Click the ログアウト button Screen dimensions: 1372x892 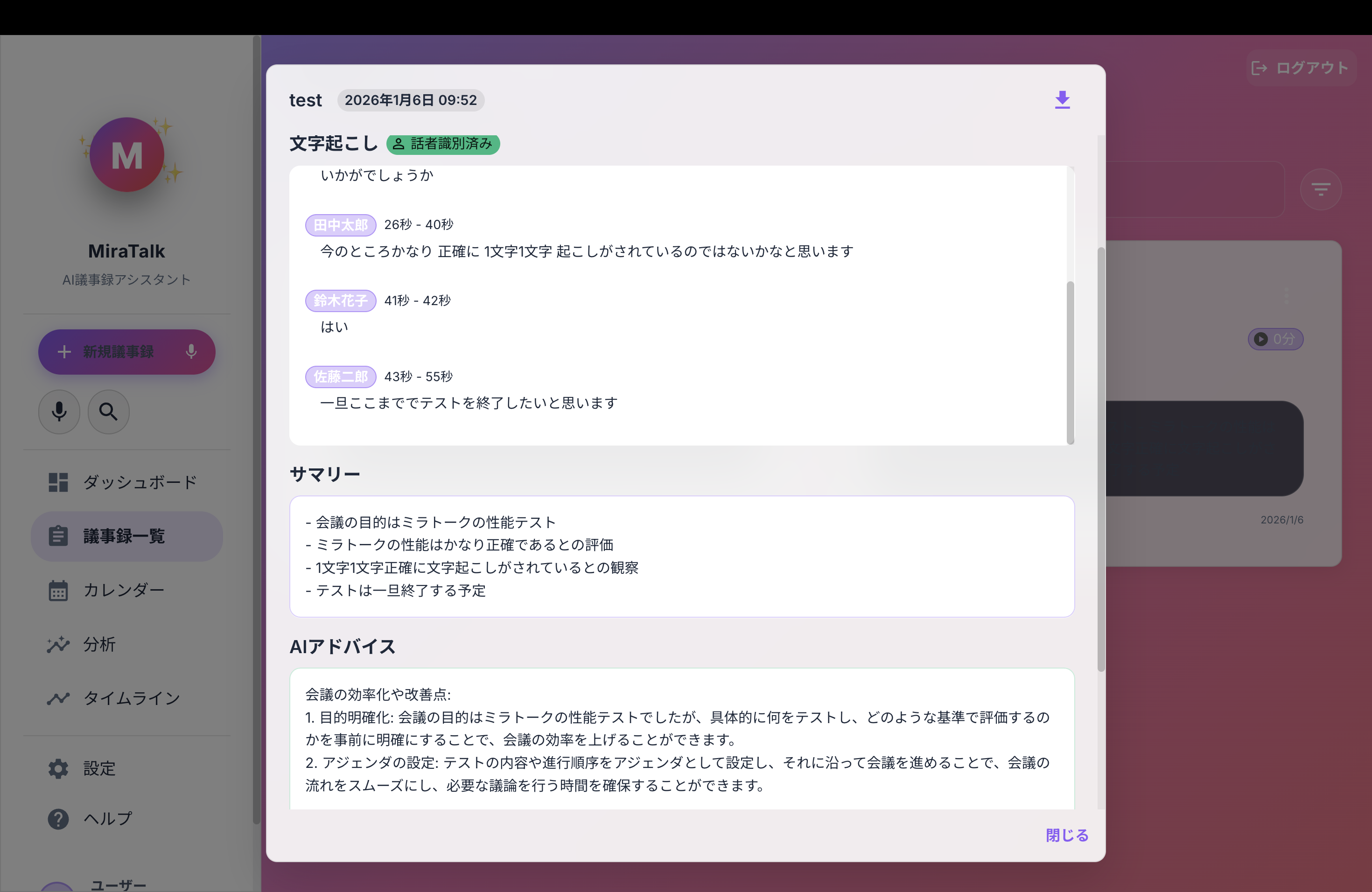1301,68
